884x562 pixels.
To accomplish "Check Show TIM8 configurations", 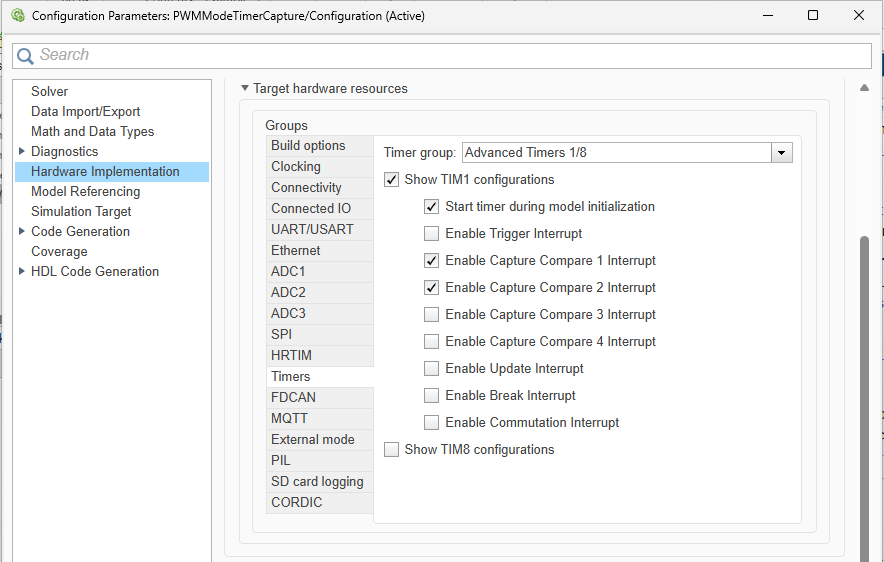I will pos(391,449).
